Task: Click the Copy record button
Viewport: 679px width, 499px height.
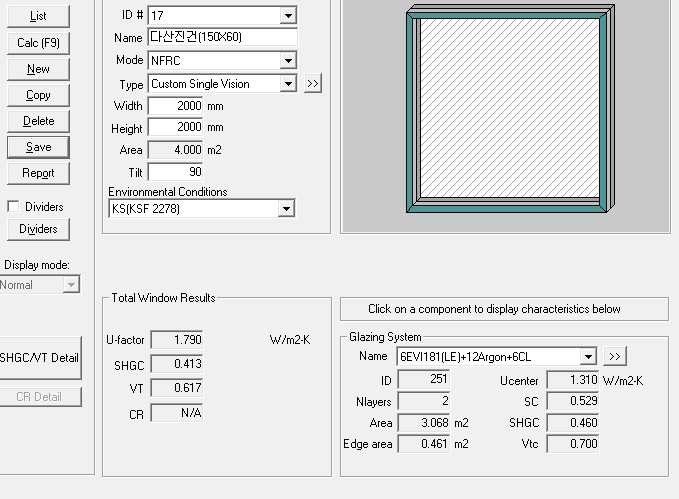Action: pyautogui.click(x=38, y=95)
